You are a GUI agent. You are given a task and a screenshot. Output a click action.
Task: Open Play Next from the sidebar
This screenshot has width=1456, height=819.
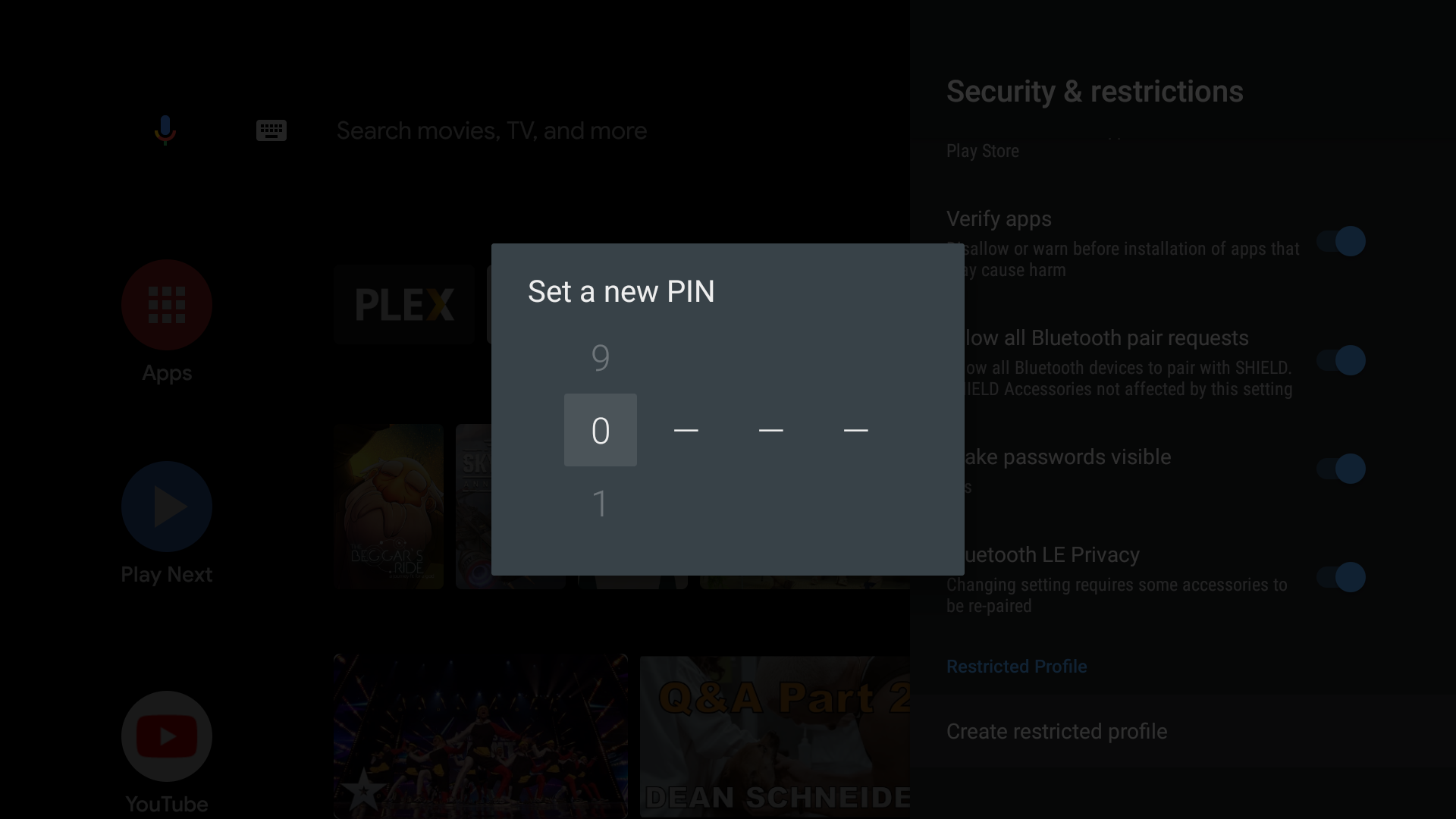tap(166, 507)
